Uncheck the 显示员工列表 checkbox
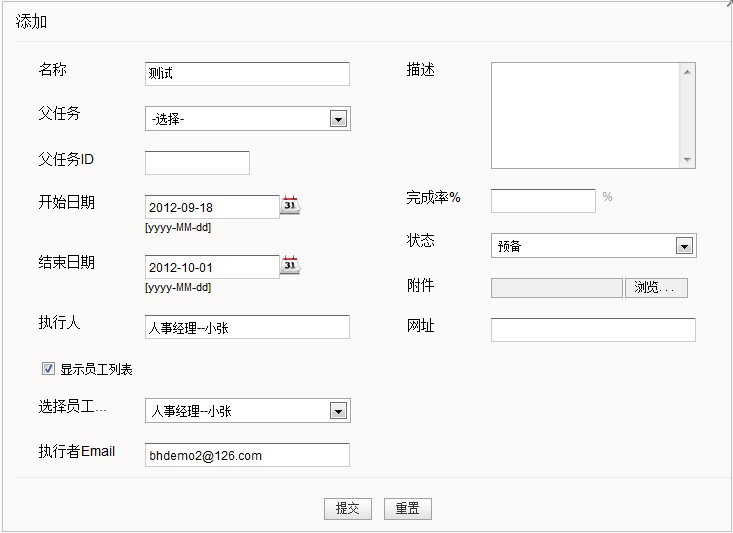 click(x=48, y=369)
